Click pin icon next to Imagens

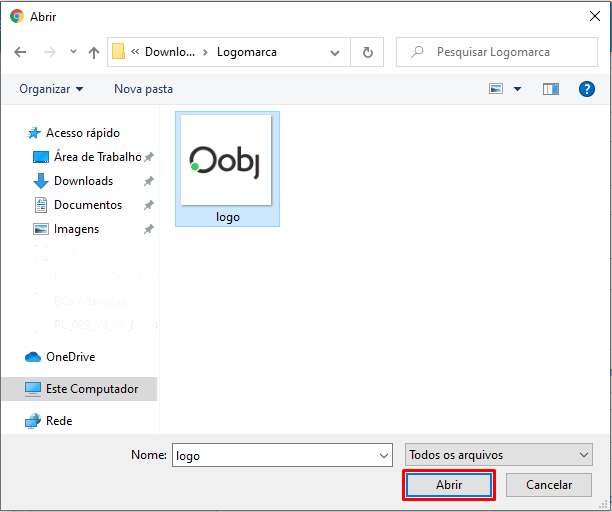149,229
